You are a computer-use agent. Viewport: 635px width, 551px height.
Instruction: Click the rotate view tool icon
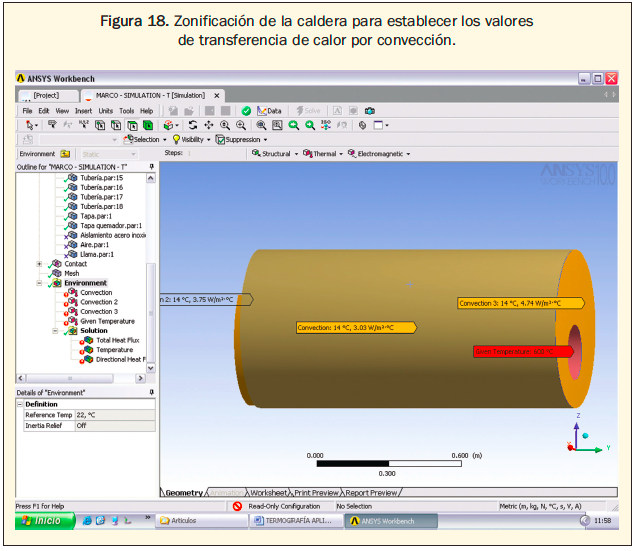point(192,125)
